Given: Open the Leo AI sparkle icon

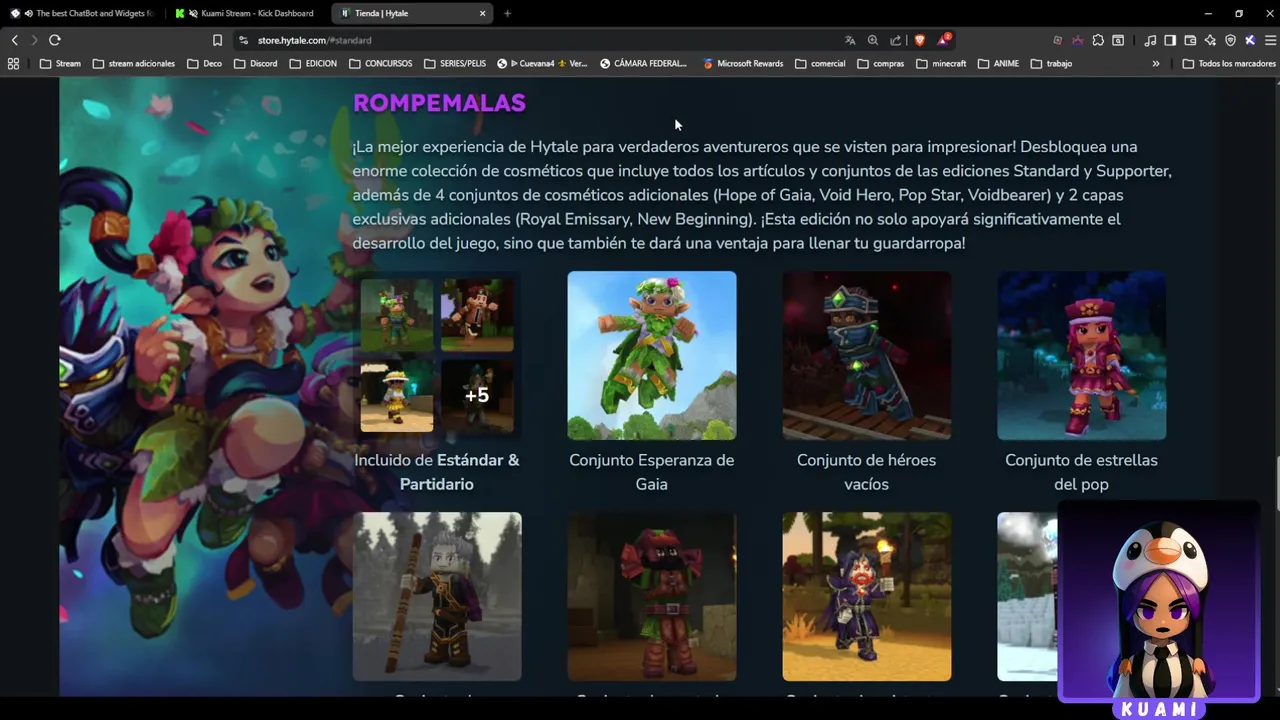Looking at the screenshot, I should click(x=1210, y=40).
